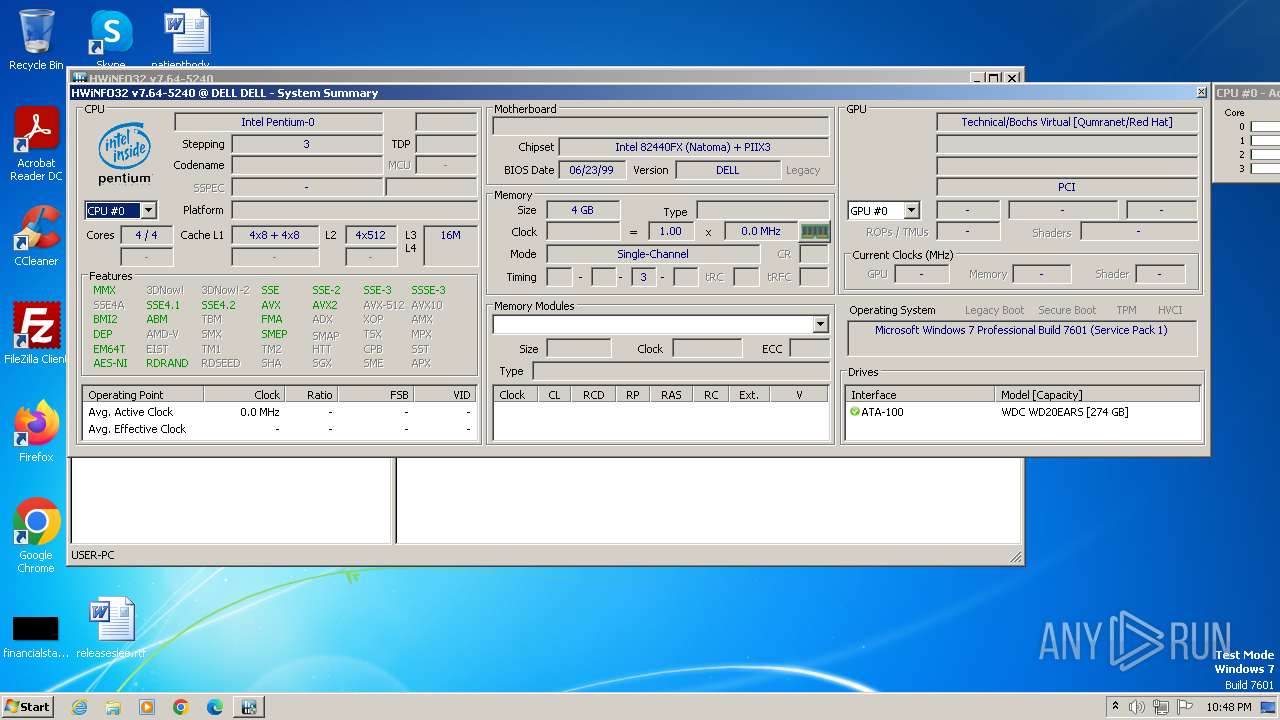Click the taskbar clock showing 10:48 PM
The width and height of the screenshot is (1280, 720).
click(x=1228, y=707)
